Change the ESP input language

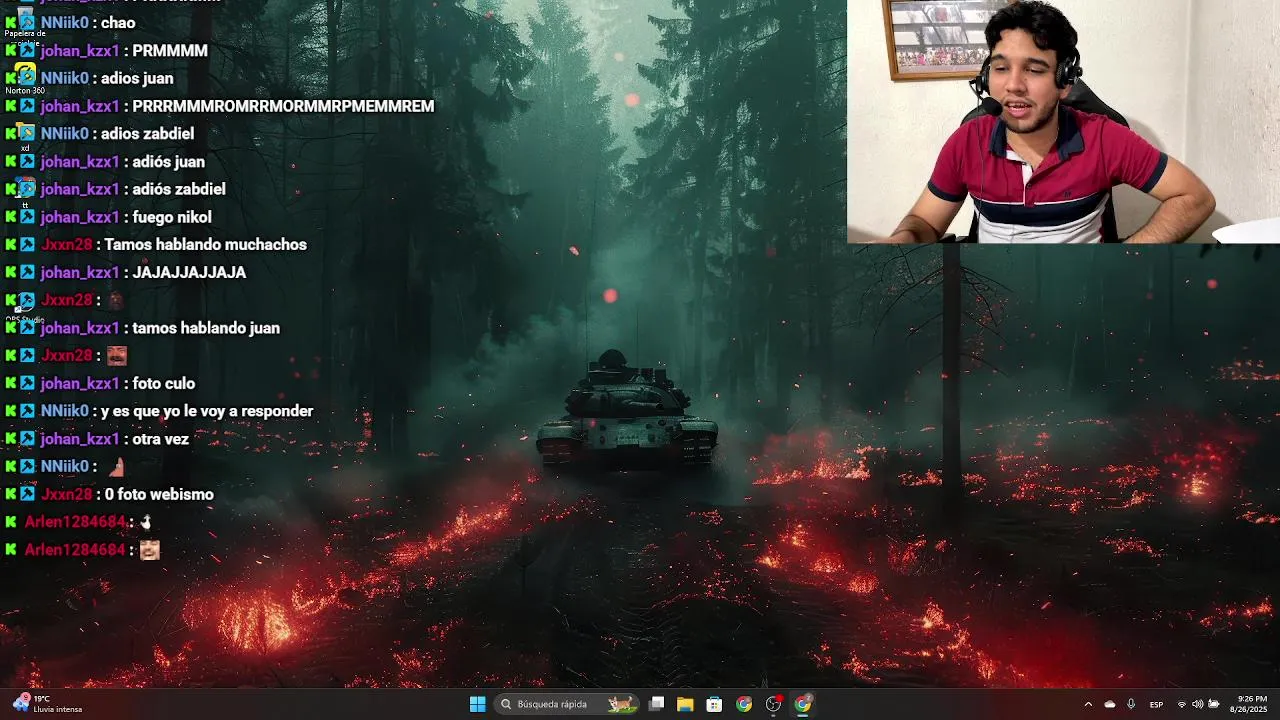(1156, 704)
